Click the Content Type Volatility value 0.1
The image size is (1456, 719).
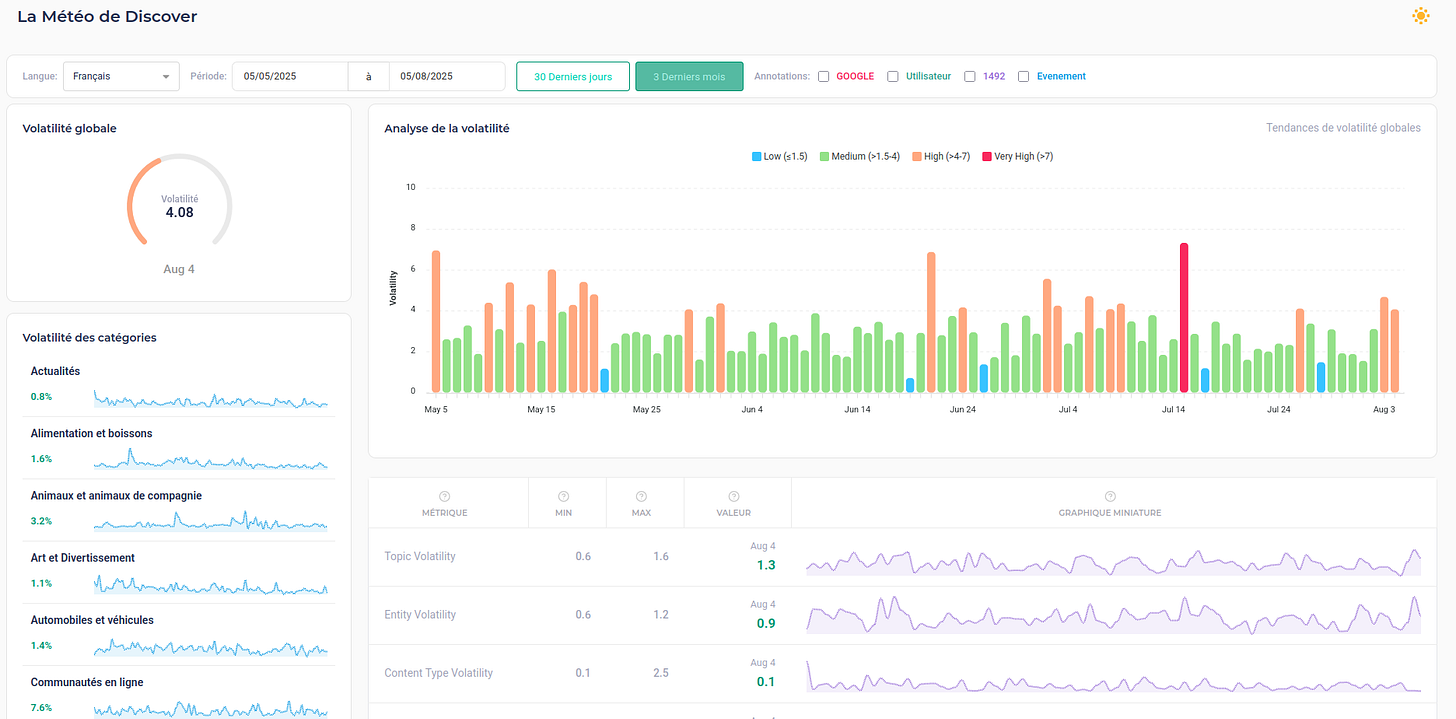[766, 682]
